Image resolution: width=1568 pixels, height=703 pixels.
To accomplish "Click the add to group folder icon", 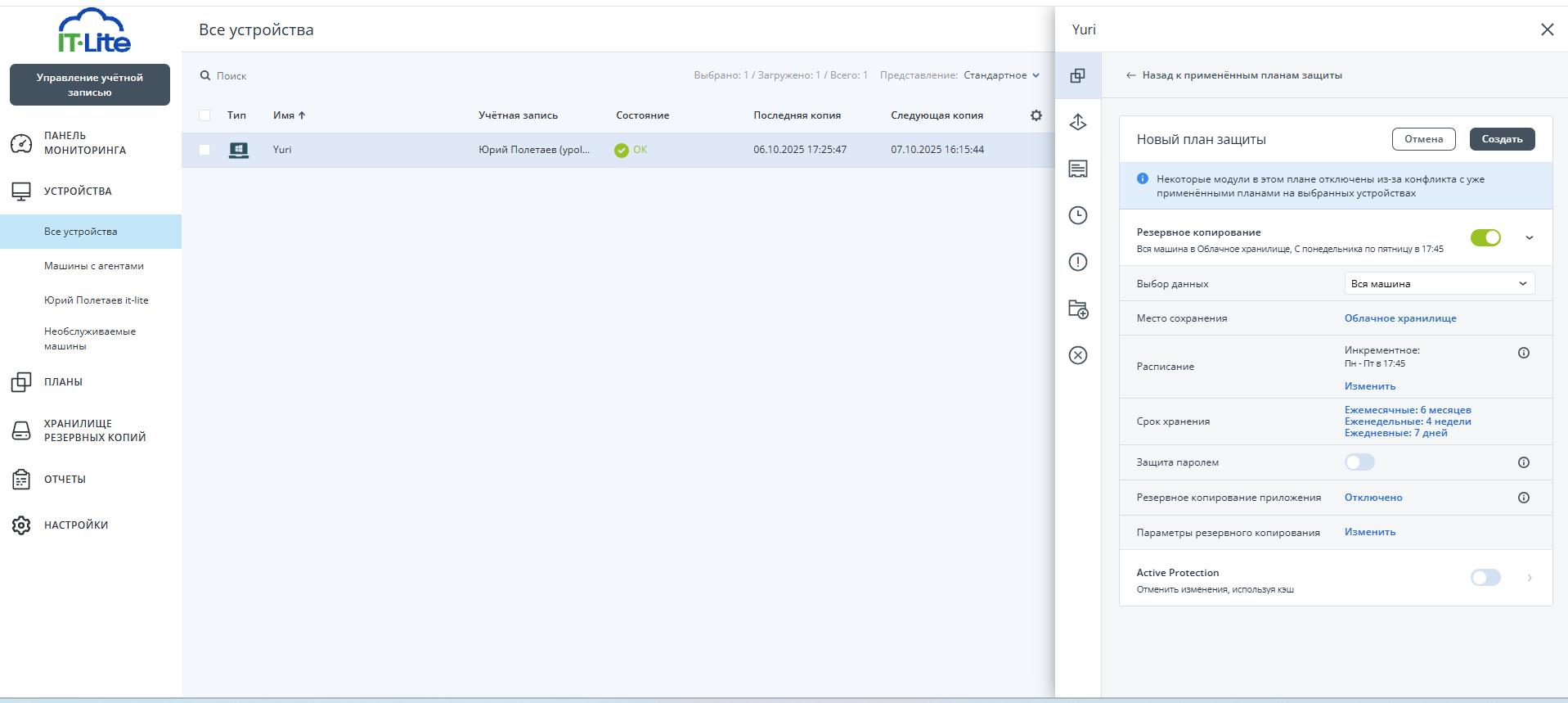I will 1077,309.
